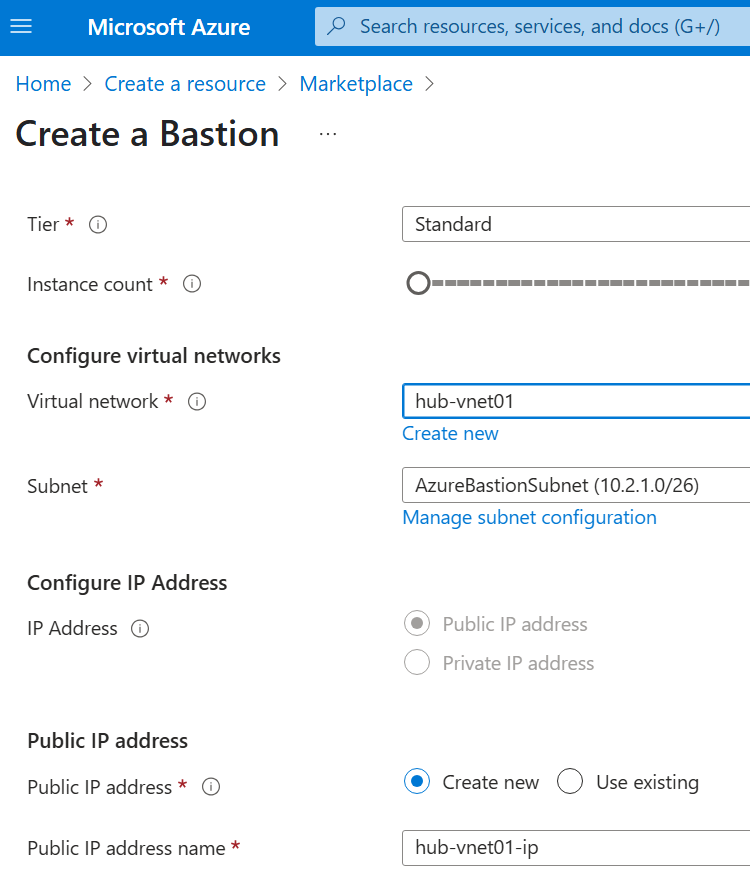Image resolution: width=750 pixels, height=871 pixels.
Task: Click the Instance count label
Action: click(x=89, y=284)
